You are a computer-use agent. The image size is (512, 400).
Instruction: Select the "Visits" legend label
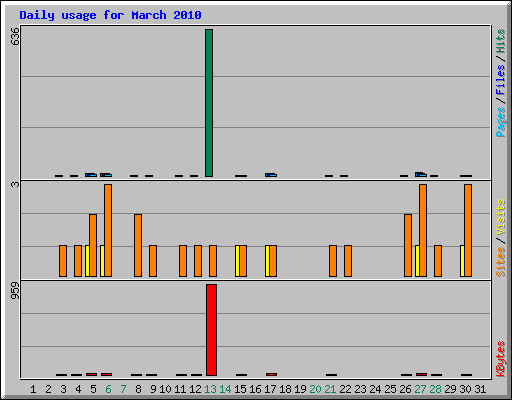coord(500,217)
